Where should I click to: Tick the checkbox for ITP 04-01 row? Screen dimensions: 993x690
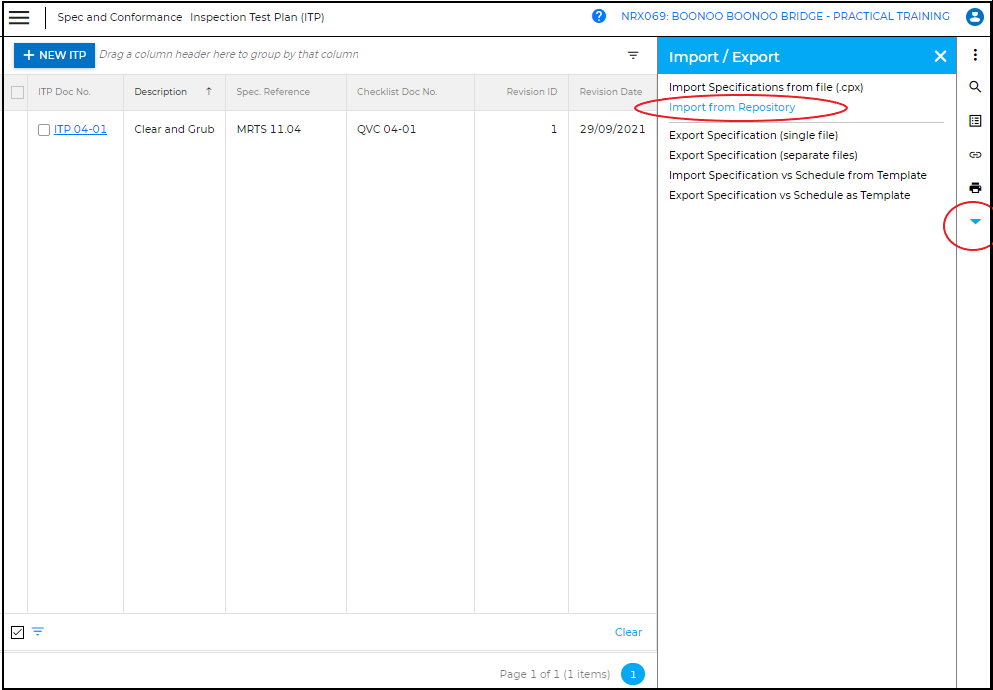pyautogui.click(x=44, y=130)
